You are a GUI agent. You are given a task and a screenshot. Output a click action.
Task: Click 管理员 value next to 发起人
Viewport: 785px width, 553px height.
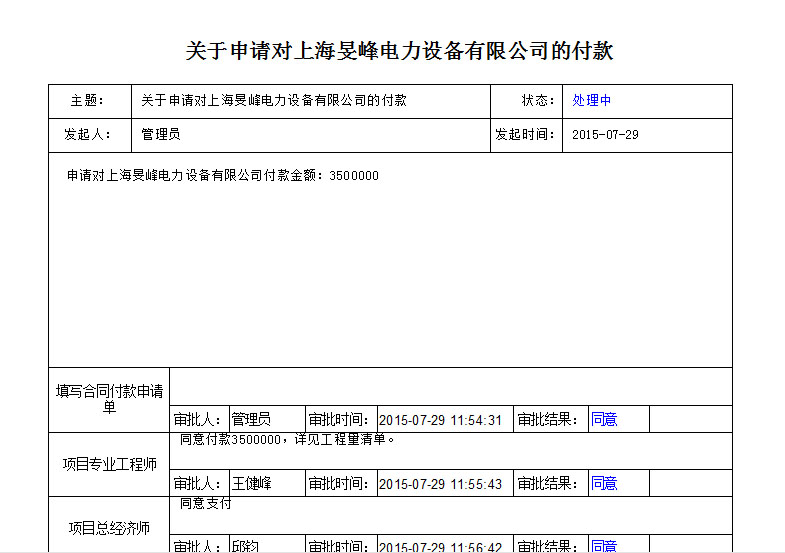(x=160, y=135)
